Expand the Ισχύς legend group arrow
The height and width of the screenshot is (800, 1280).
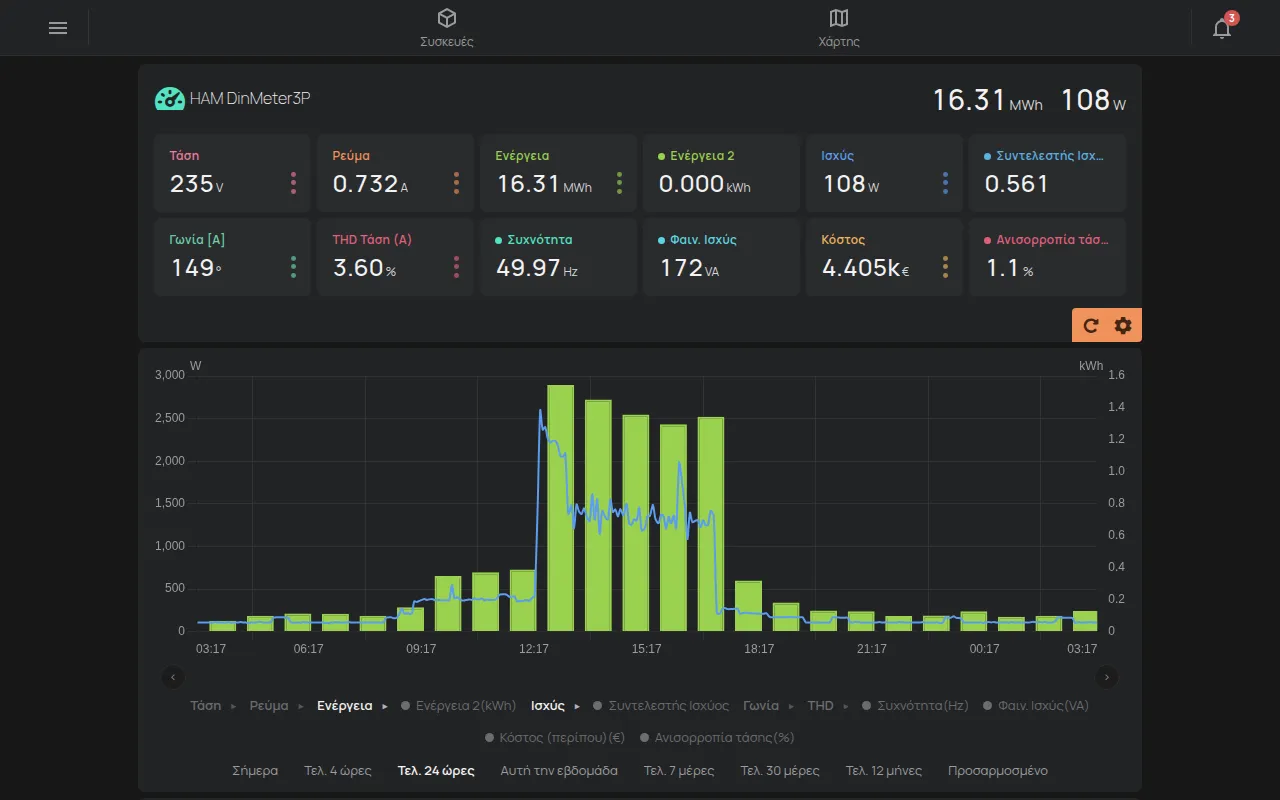[x=577, y=706]
